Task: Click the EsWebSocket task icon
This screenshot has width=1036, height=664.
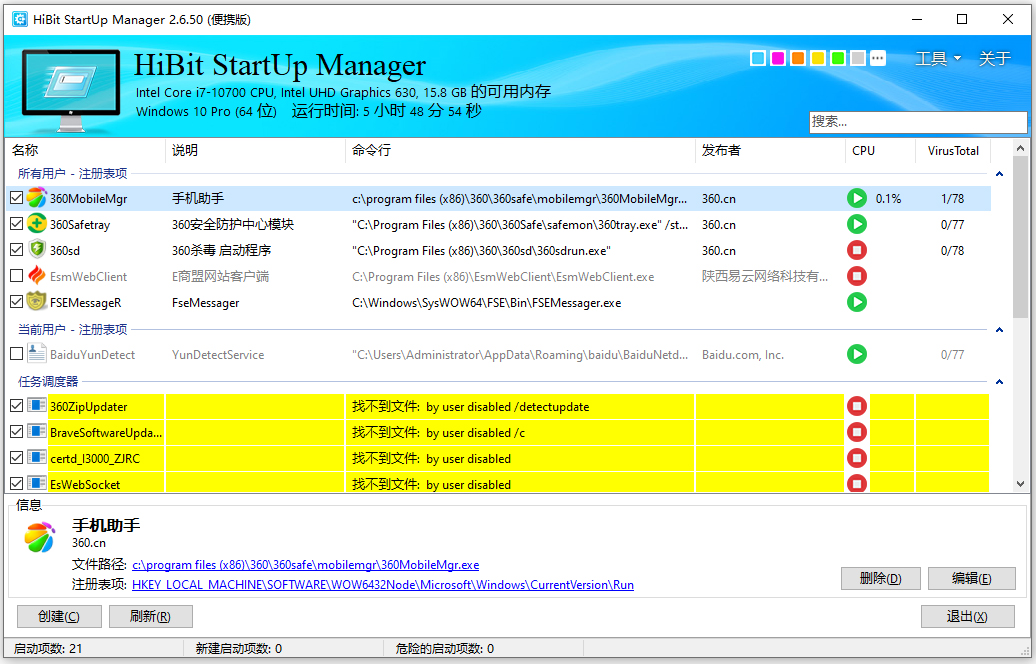Action: coord(37,484)
